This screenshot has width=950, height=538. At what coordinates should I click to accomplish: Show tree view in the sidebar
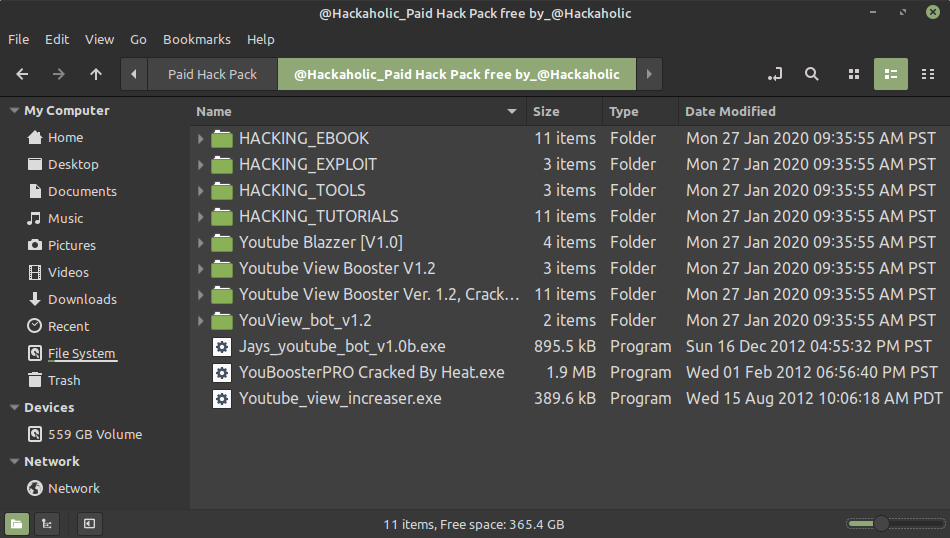(x=47, y=524)
